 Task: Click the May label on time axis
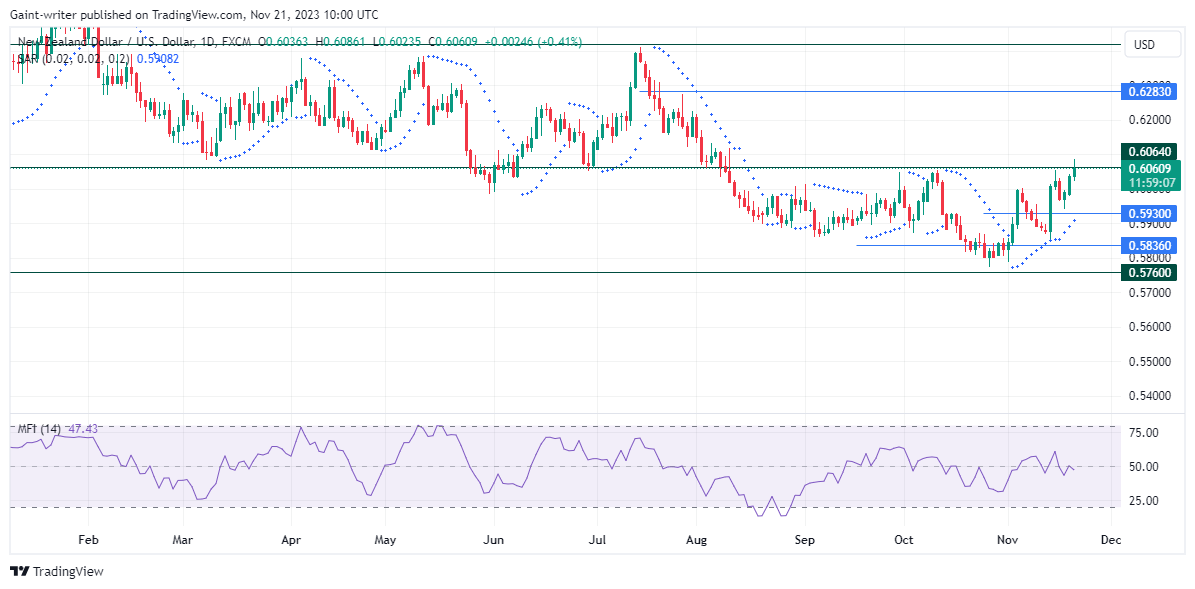386,539
